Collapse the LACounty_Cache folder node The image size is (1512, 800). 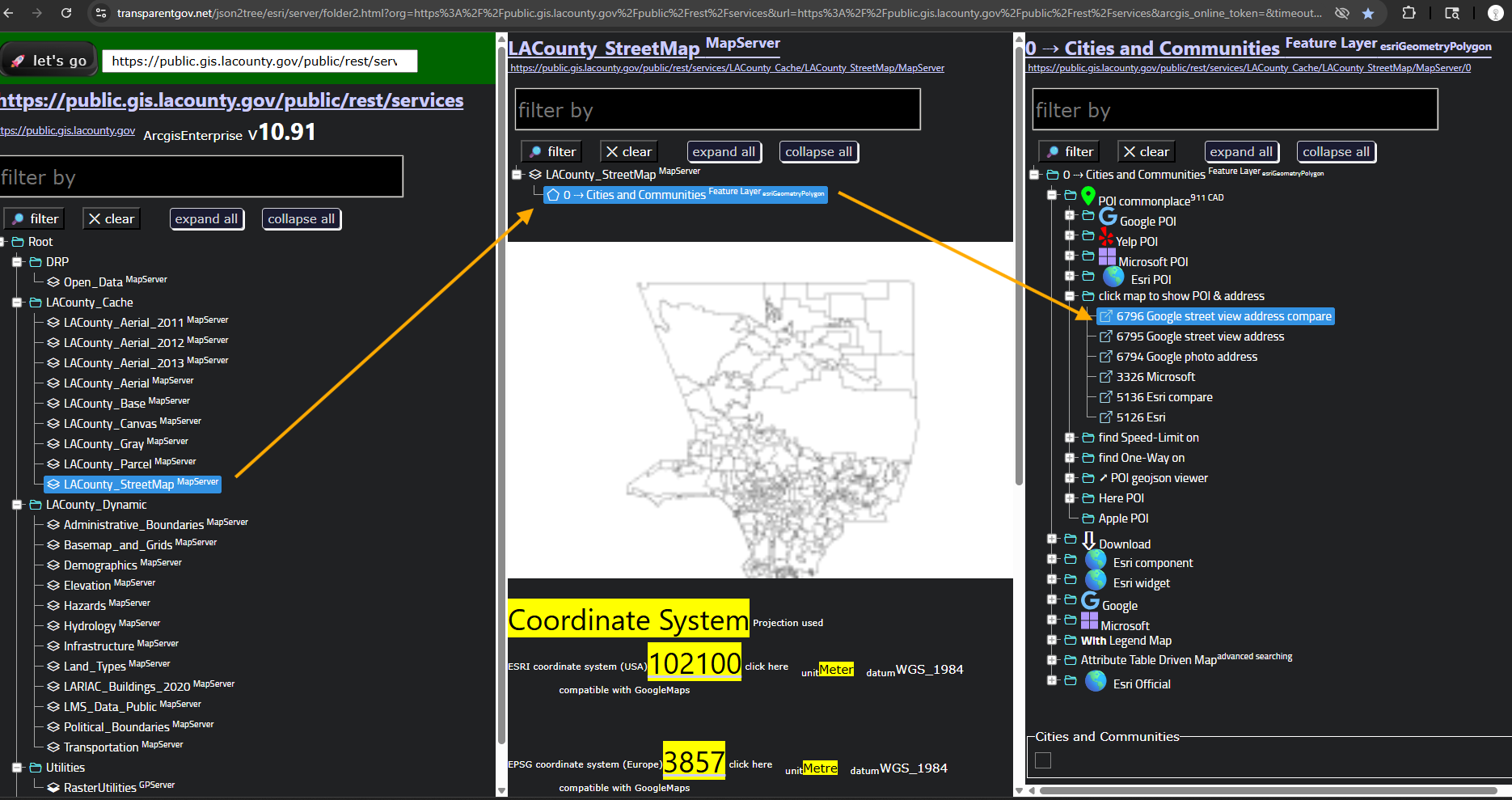17,303
